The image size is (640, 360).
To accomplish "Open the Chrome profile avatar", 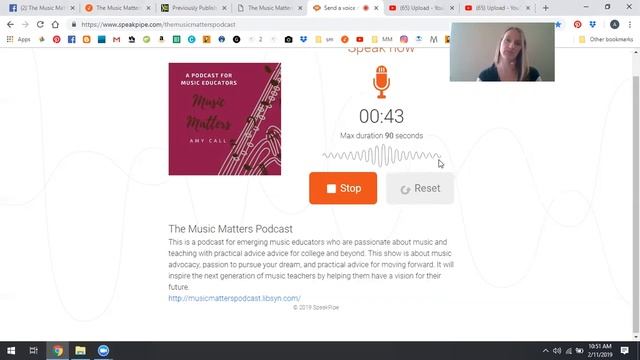I will [x=614, y=24].
